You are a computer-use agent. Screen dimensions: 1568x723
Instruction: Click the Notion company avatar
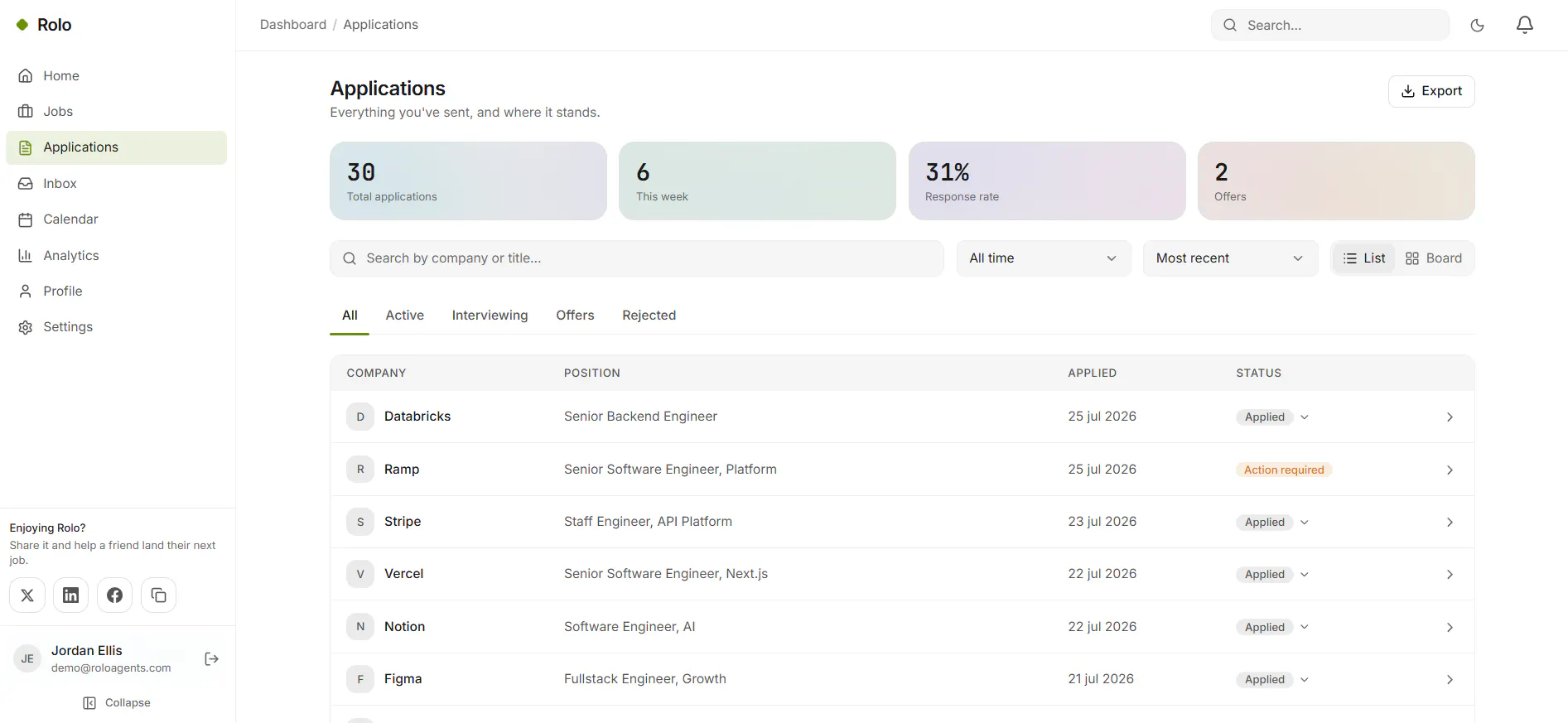coord(360,627)
